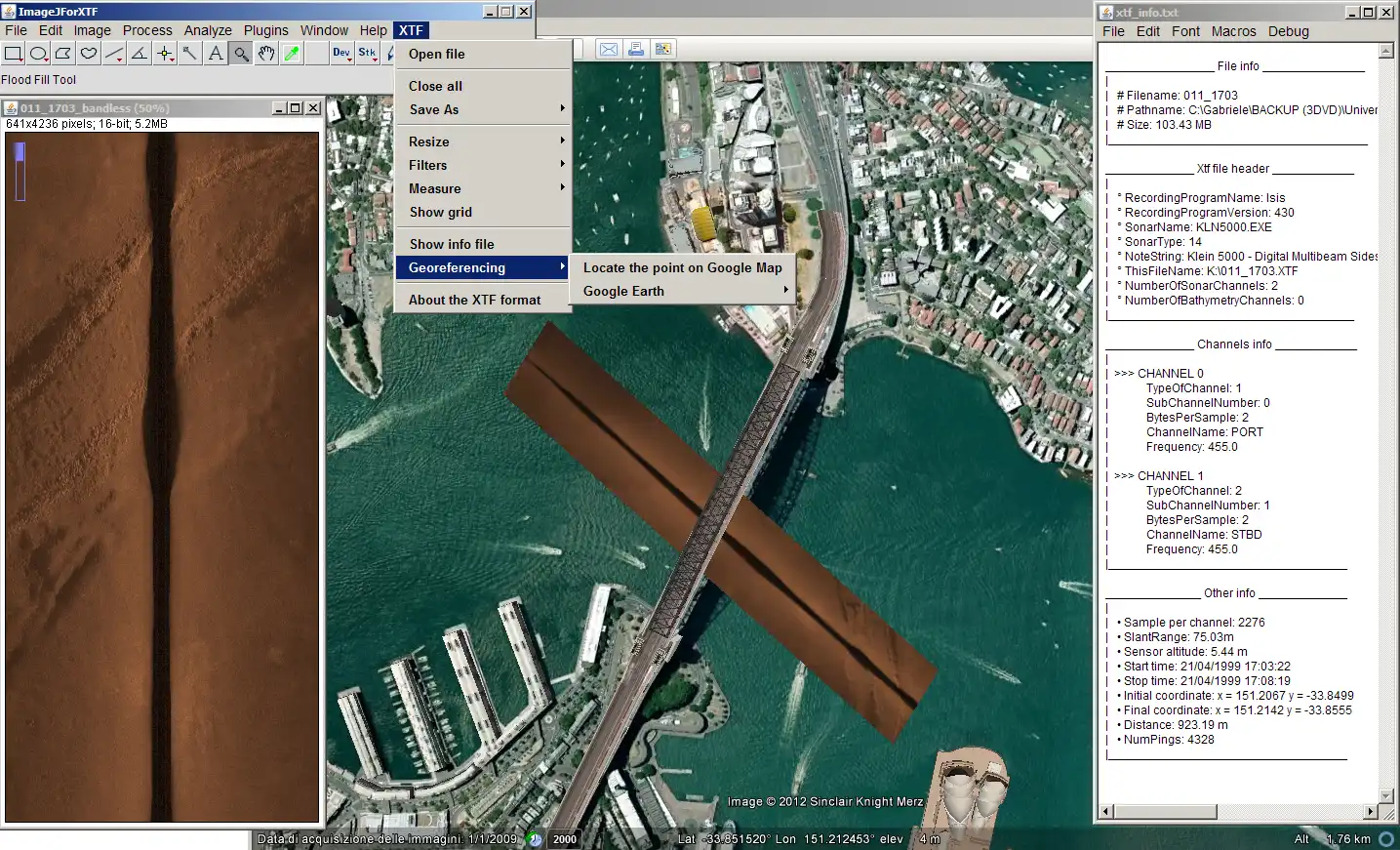Activate the Angle tool

pos(140,54)
